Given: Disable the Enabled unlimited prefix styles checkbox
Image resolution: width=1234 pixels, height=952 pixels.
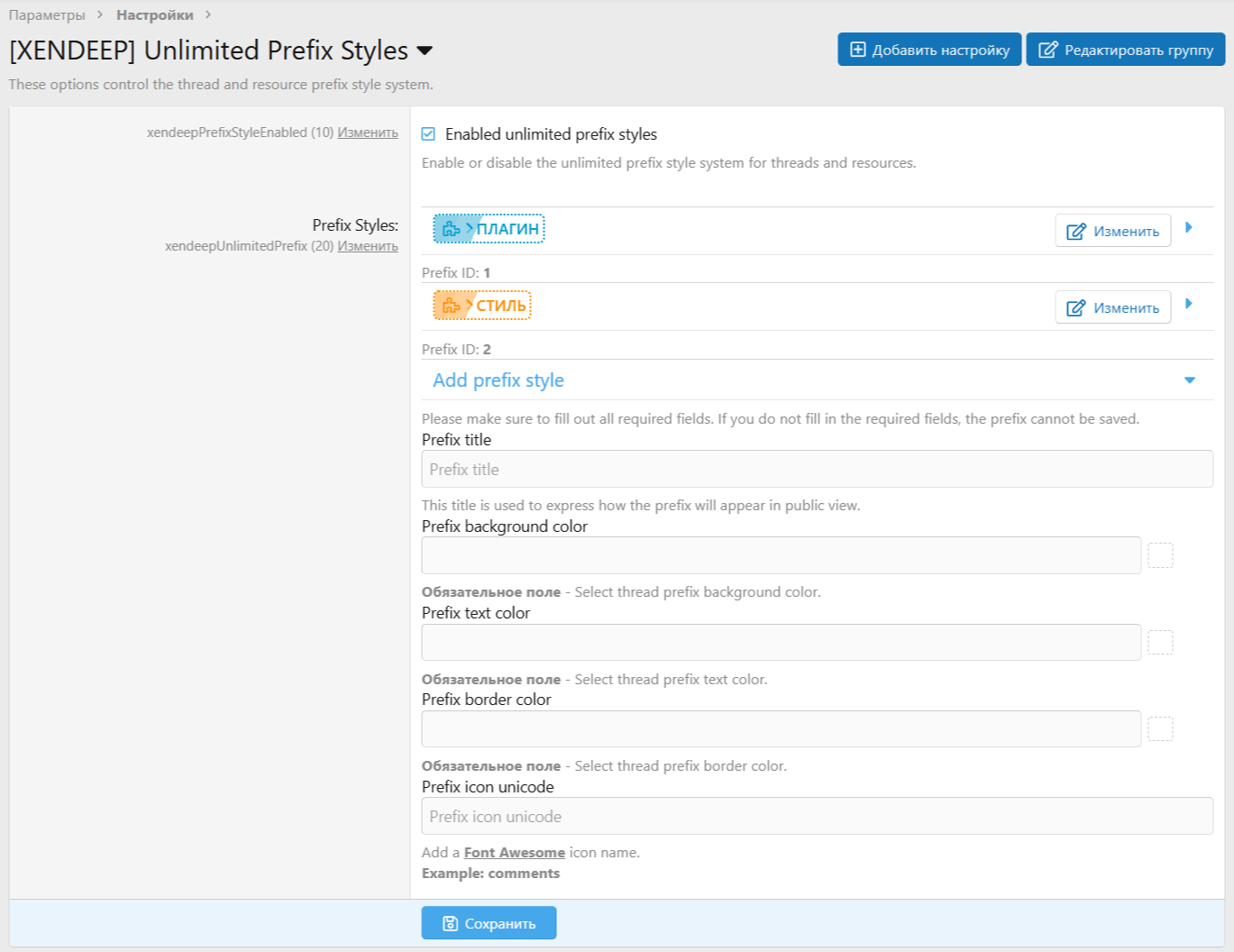Looking at the screenshot, I should tap(427, 133).
